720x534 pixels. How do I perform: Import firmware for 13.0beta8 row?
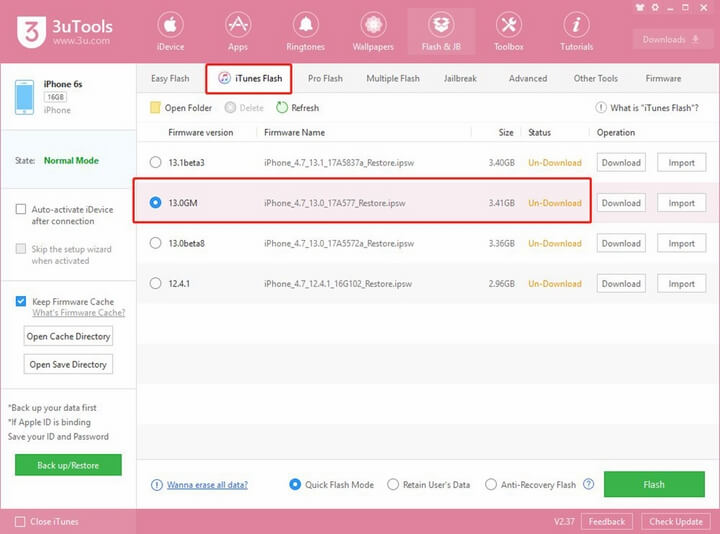[x=681, y=243]
